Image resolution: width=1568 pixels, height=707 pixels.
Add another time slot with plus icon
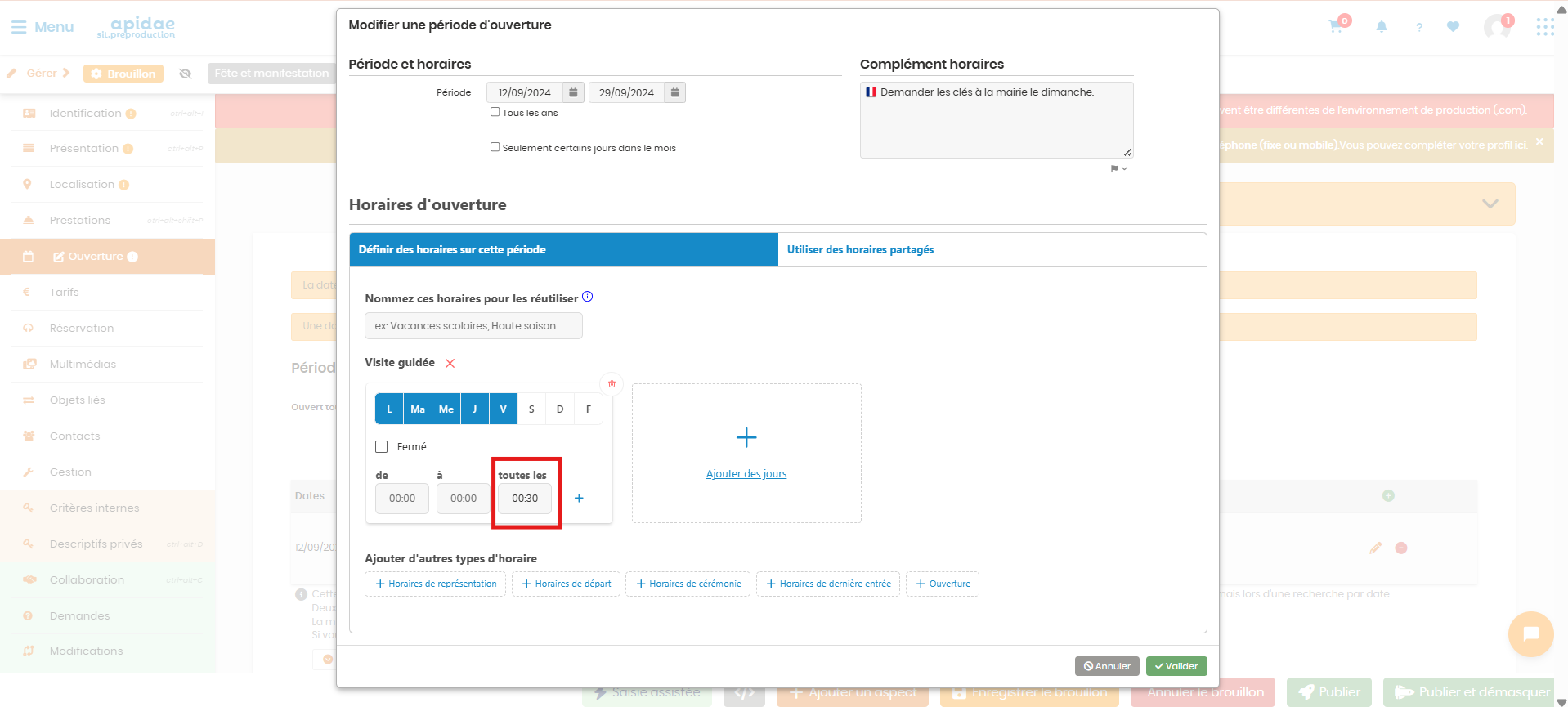point(579,498)
